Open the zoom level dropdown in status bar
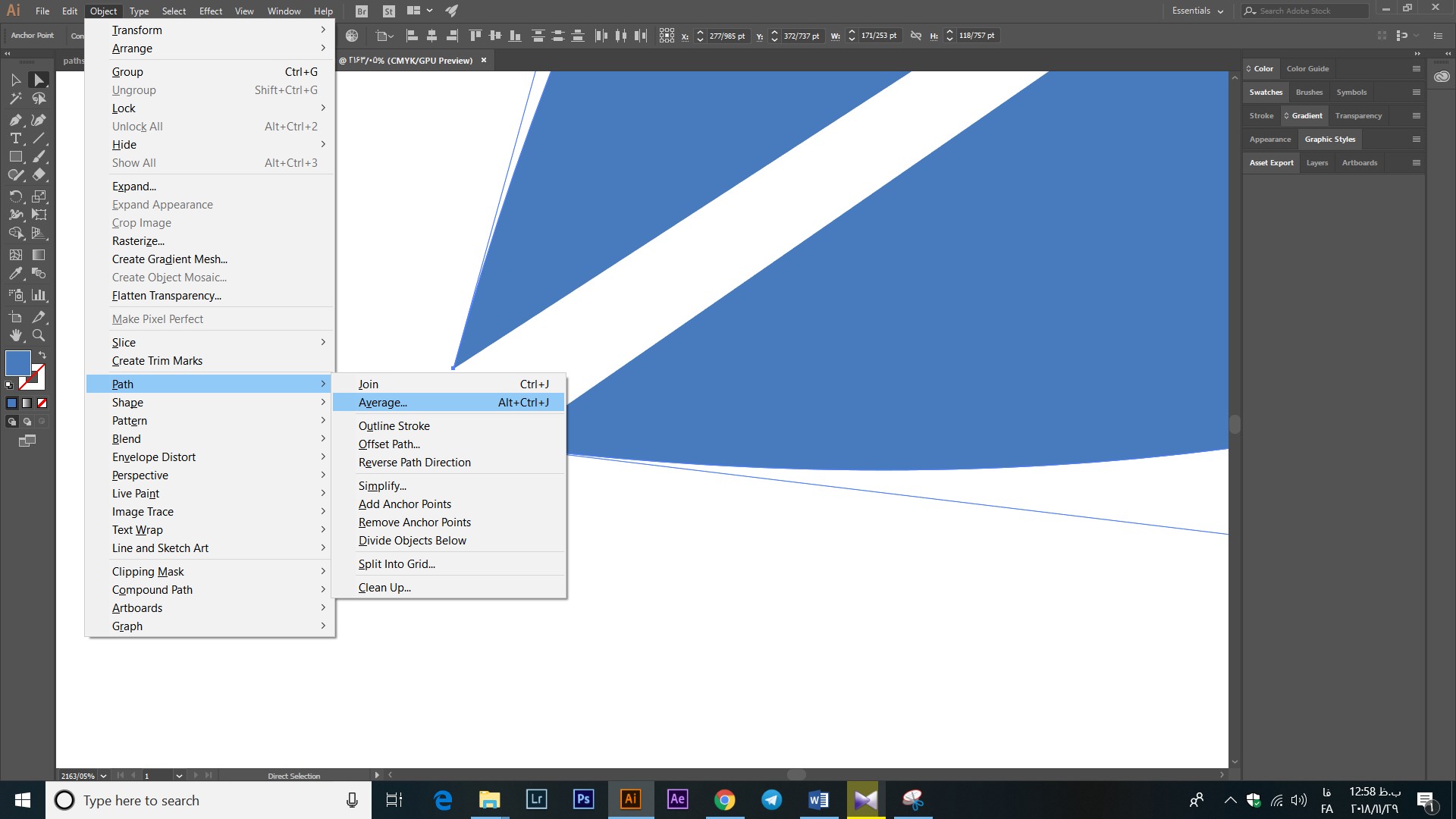 point(103,776)
